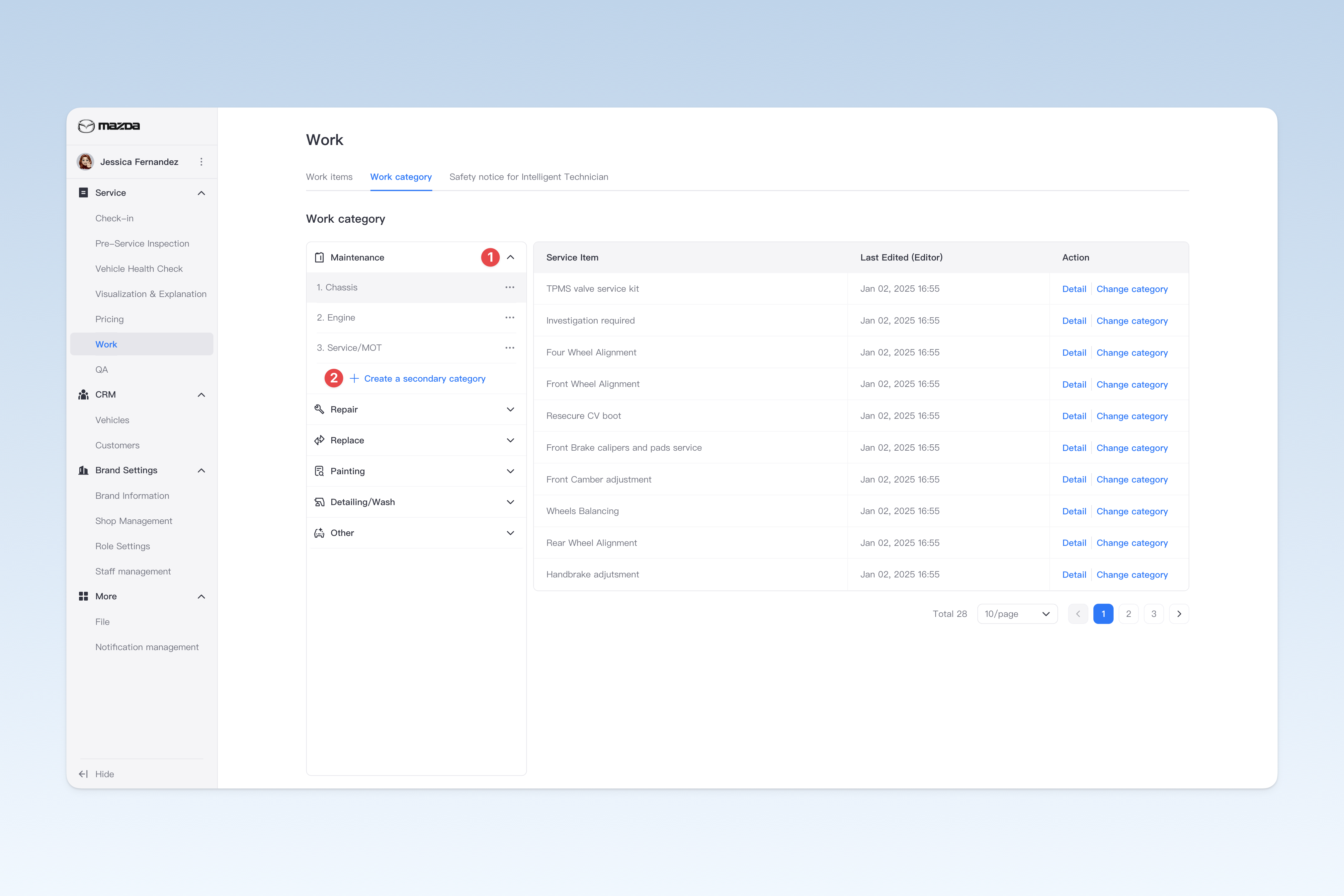Open the 10/page size dropdown
Screen dimensions: 1344x896
[x=1018, y=614]
